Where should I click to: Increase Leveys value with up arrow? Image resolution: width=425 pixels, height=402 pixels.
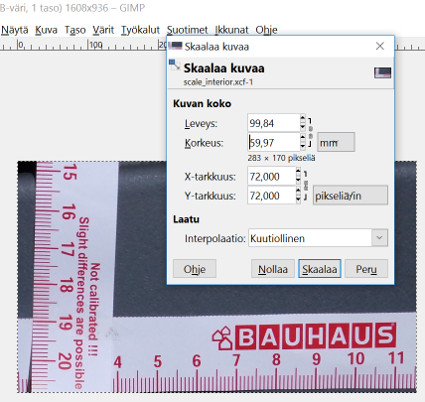tap(302, 119)
